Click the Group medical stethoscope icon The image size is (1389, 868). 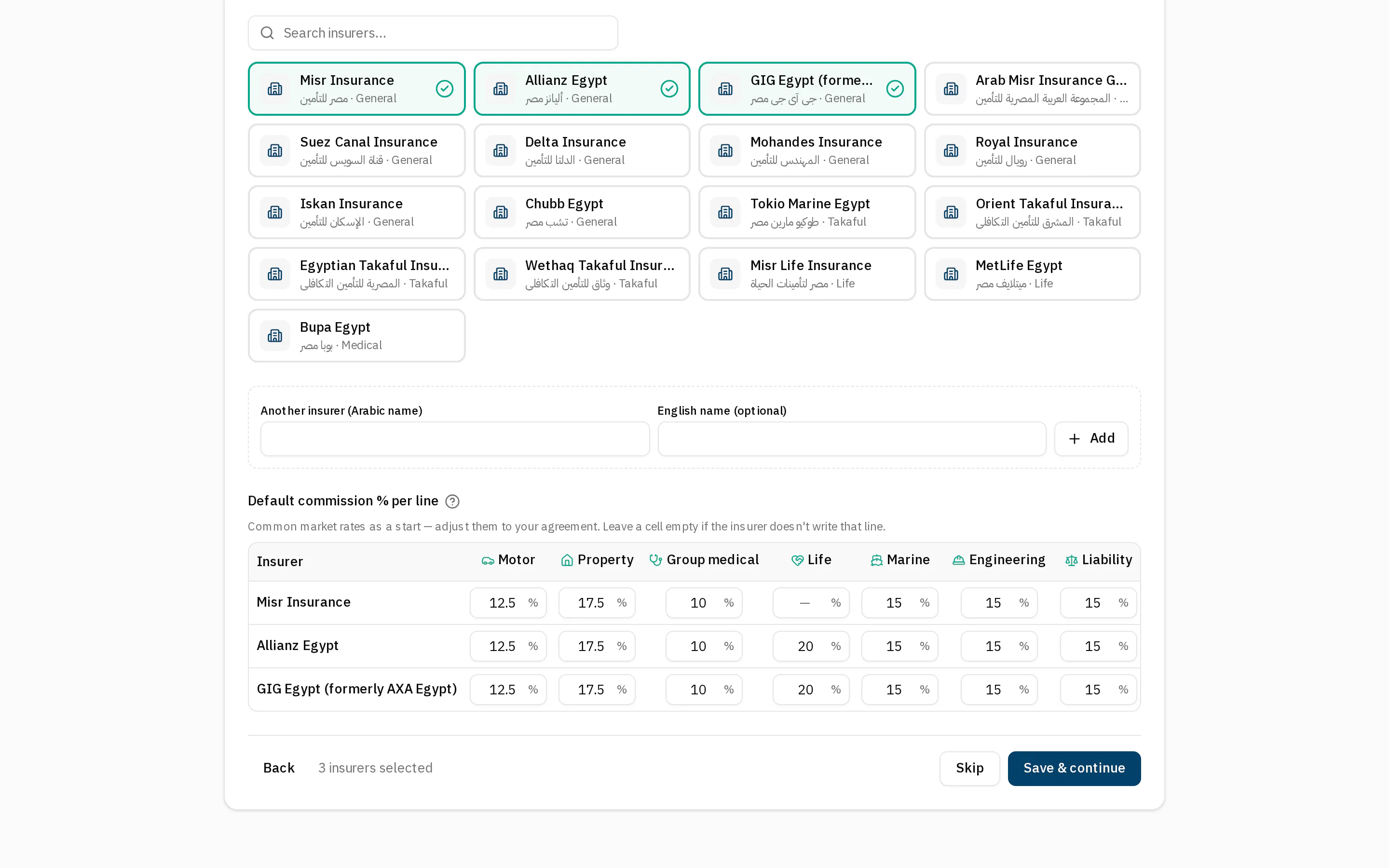click(x=655, y=560)
